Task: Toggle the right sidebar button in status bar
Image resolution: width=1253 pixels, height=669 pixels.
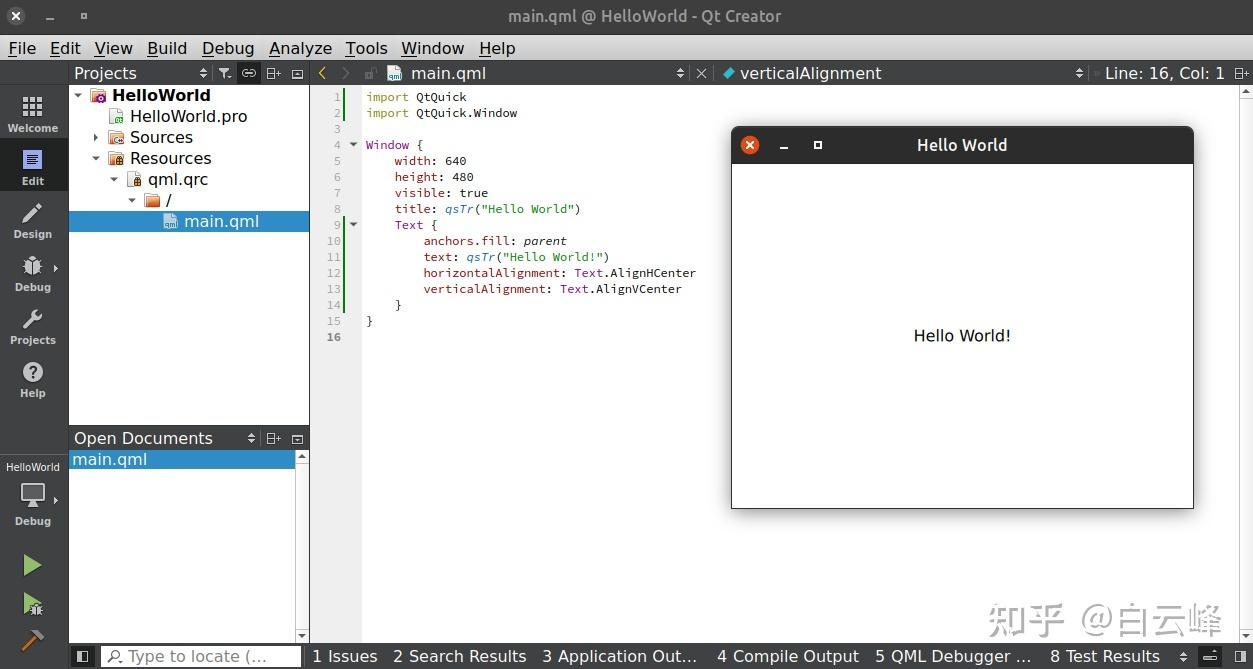Action: 1240,656
